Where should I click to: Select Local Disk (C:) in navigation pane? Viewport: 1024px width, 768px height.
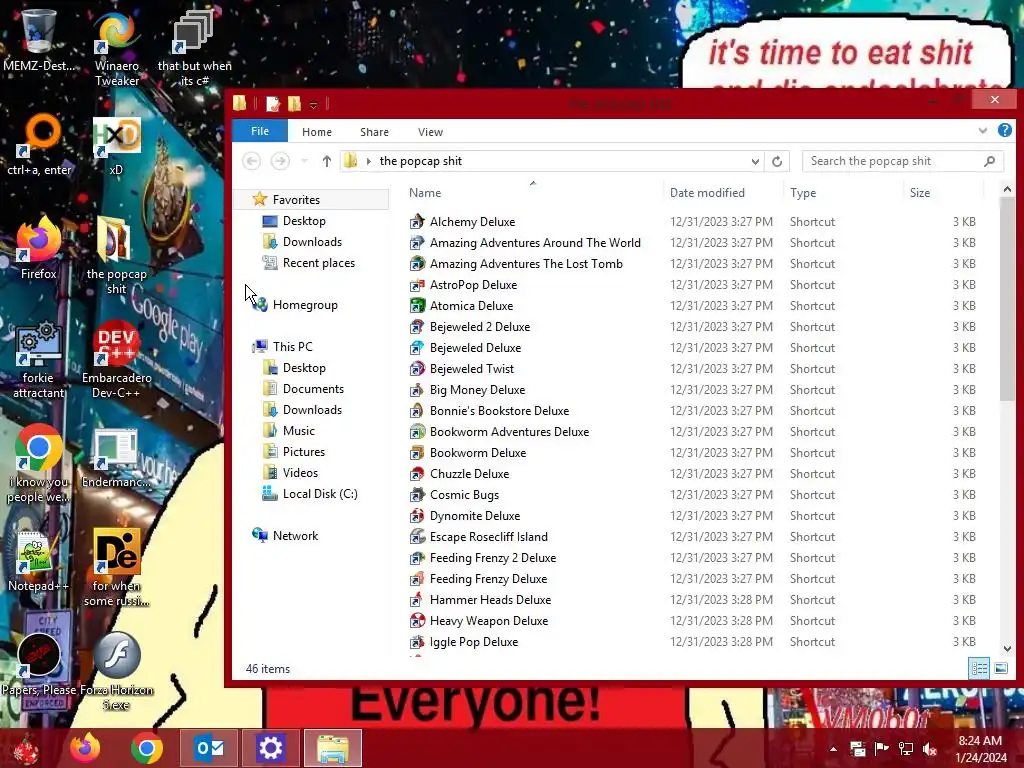pyautogui.click(x=320, y=494)
